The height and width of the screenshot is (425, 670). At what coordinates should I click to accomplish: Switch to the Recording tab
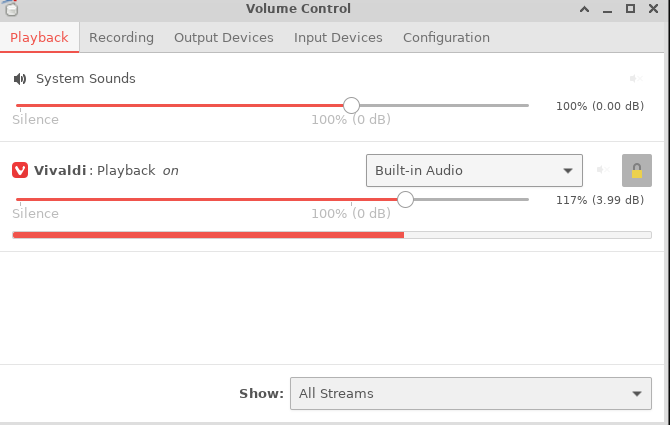[x=121, y=38]
